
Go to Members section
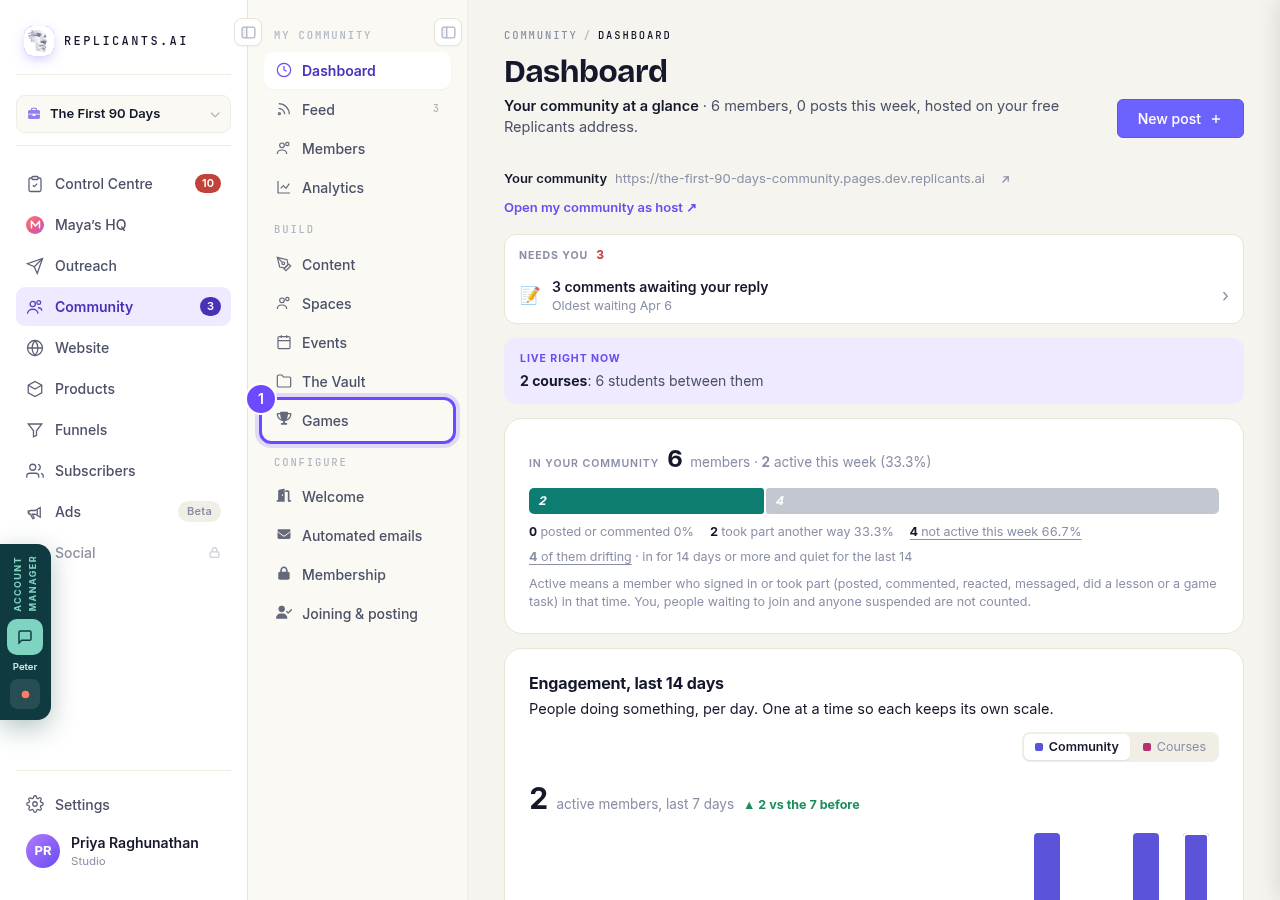(357, 149)
